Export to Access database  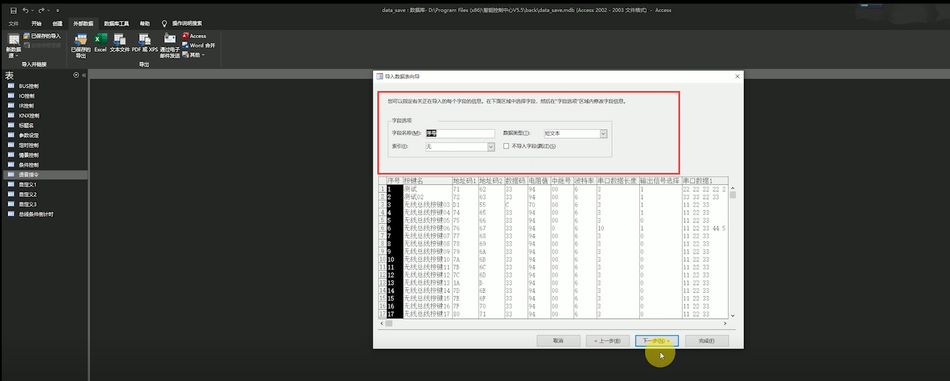coord(194,36)
